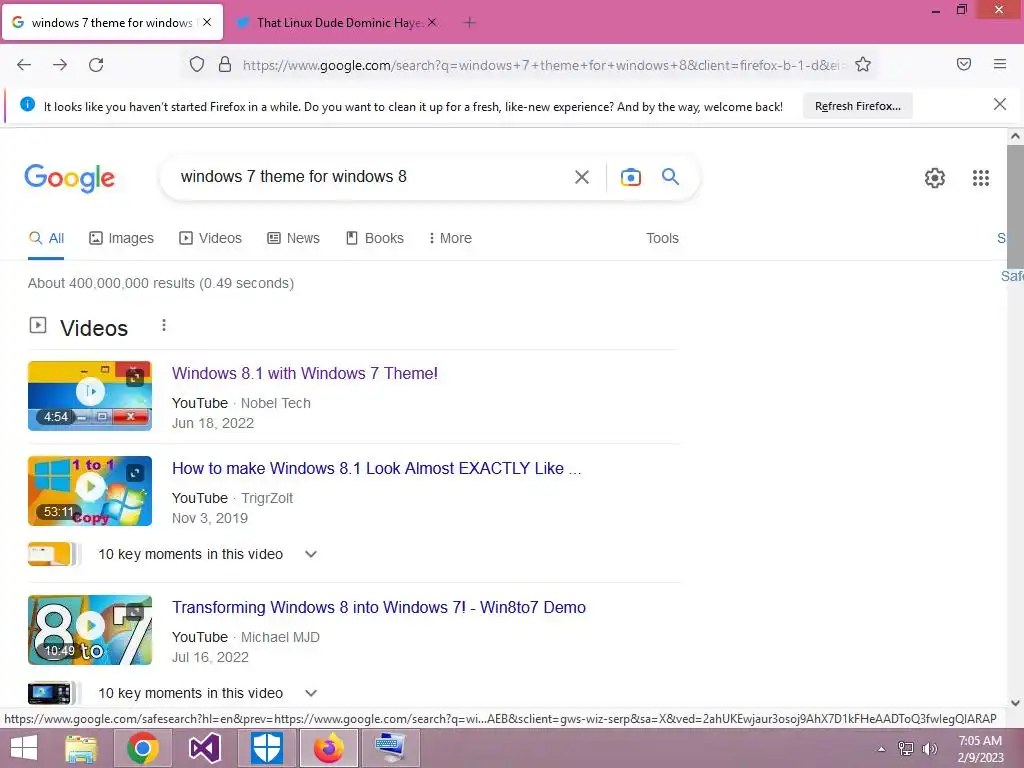The image size is (1024, 768).
Task: Play the 4:54 Nobel Tech video thumbnail
Action: pos(90,396)
